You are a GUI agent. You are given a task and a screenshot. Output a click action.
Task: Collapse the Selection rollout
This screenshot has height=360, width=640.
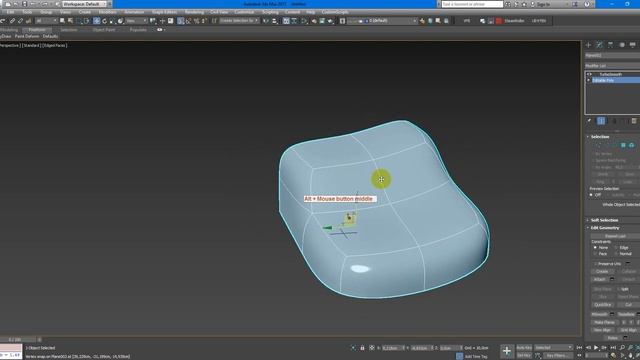pos(599,137)
